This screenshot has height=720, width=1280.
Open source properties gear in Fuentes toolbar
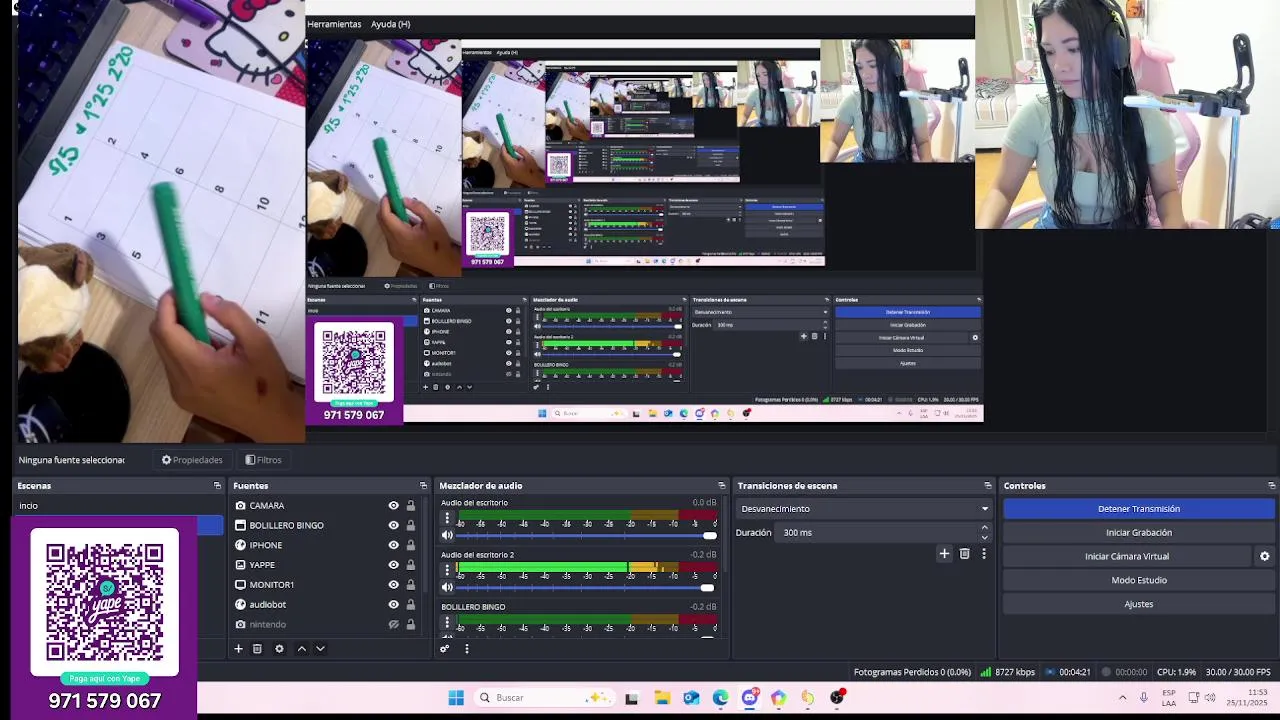[x=279, y=648]
